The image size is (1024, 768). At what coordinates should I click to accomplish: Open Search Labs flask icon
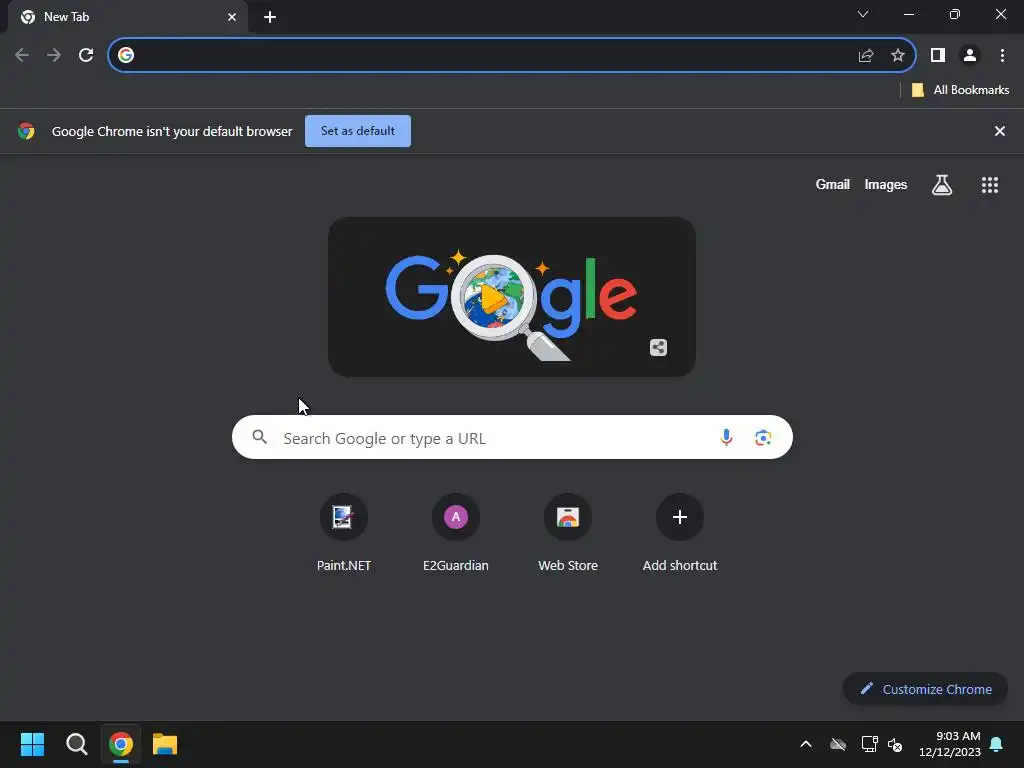tap(942, 185)
